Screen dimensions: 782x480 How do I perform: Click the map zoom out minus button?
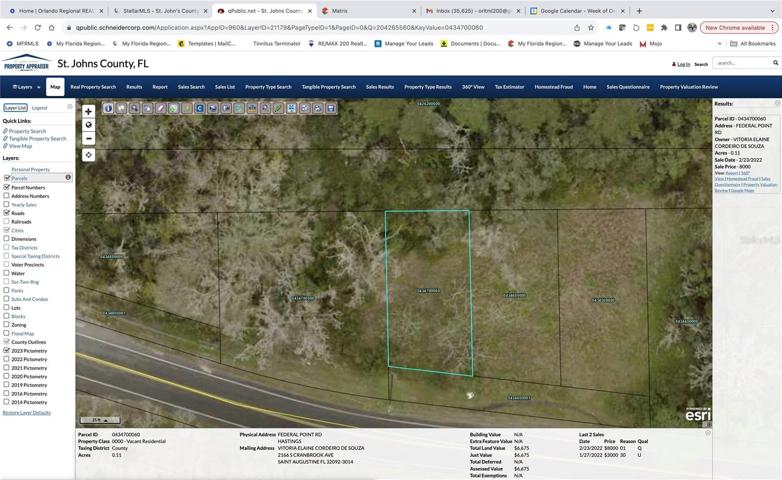pyautogui.click(x=88, y=138)
